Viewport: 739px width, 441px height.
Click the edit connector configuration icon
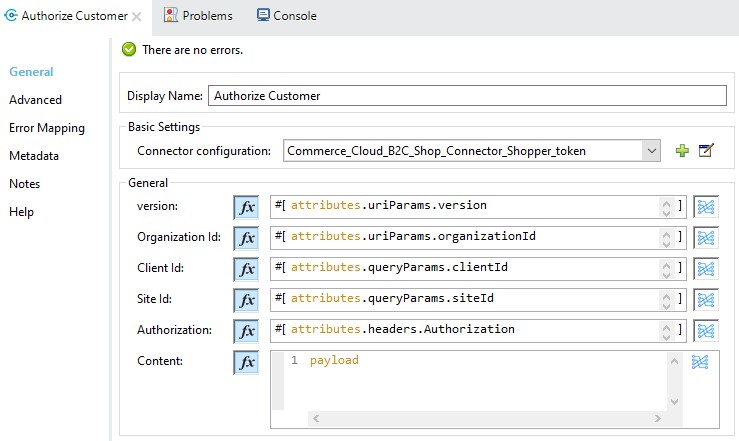[706, 151]
